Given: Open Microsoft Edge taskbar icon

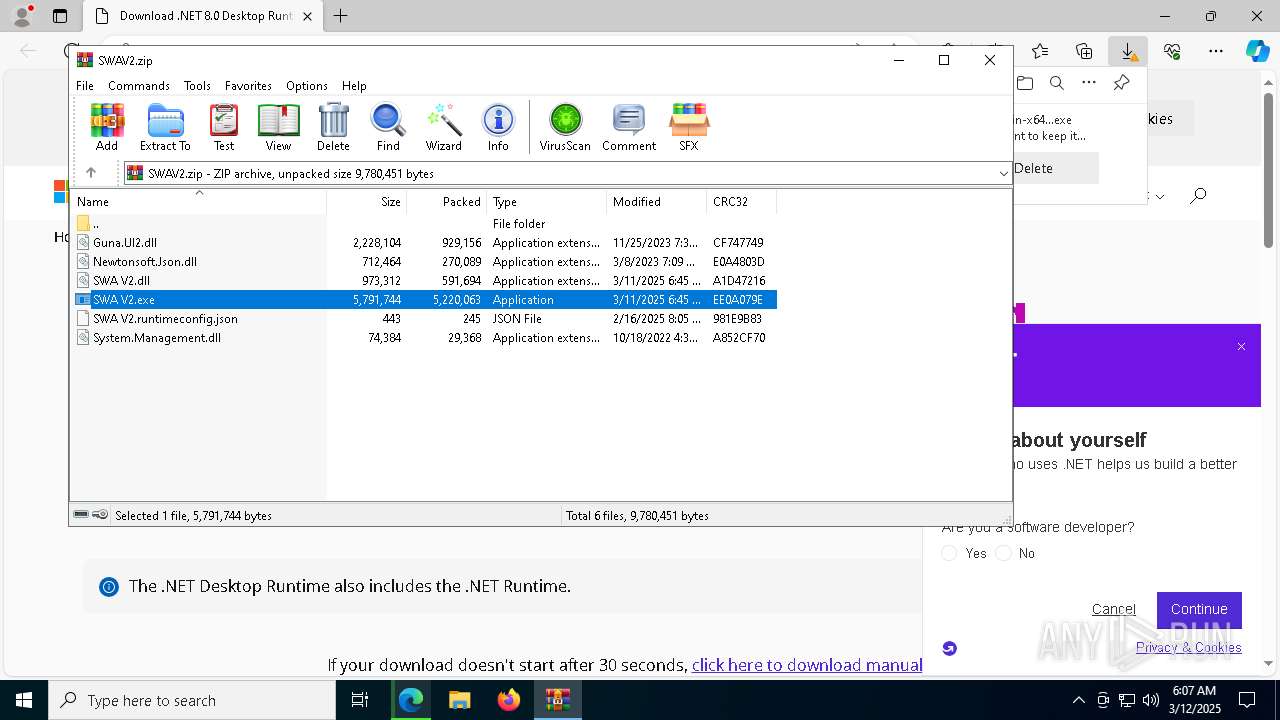Looking at the screenshot, I should pyautogui.click(x=411, y=700).
